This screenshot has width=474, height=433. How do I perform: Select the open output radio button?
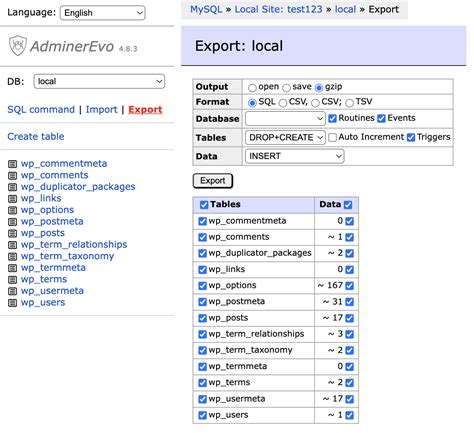pos(252,88)
